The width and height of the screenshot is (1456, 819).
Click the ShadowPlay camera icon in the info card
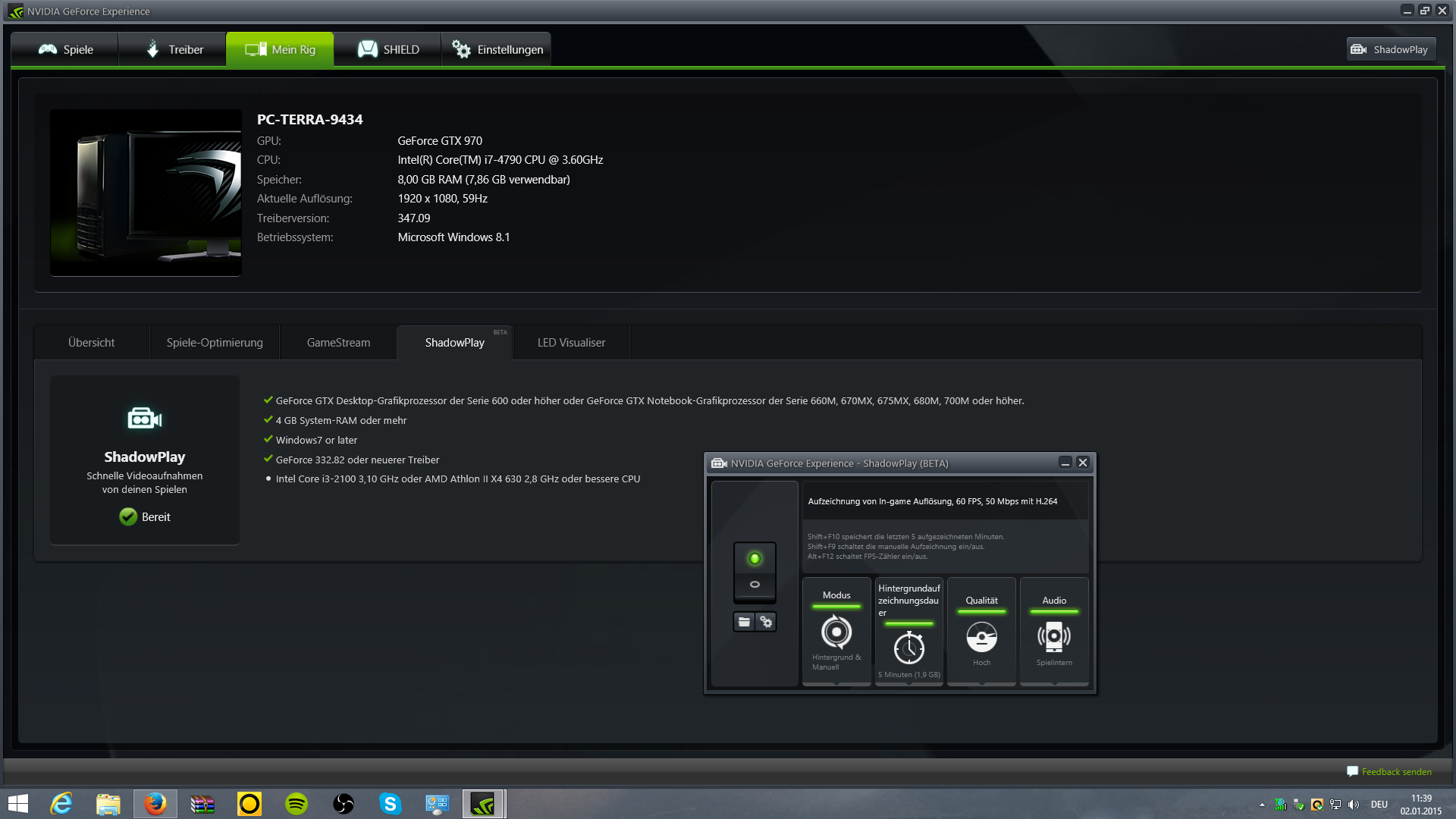145,418
